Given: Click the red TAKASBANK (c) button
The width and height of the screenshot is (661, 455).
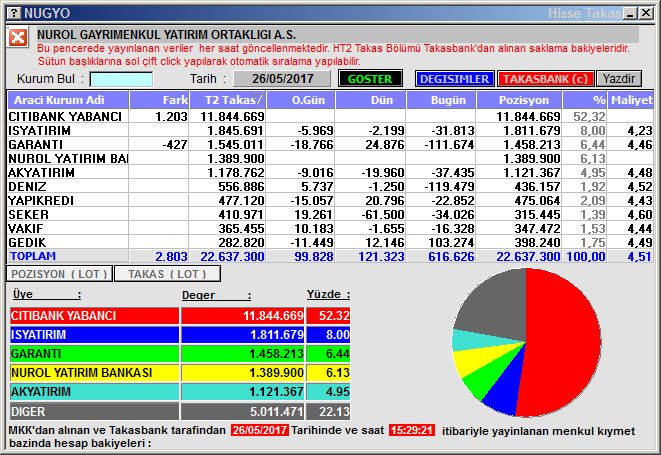Looking at the screenshot, I should pos(545,79).
